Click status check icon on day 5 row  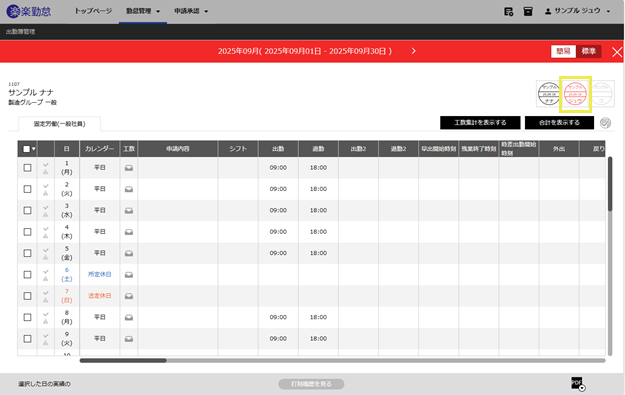[x=46, y=250]
